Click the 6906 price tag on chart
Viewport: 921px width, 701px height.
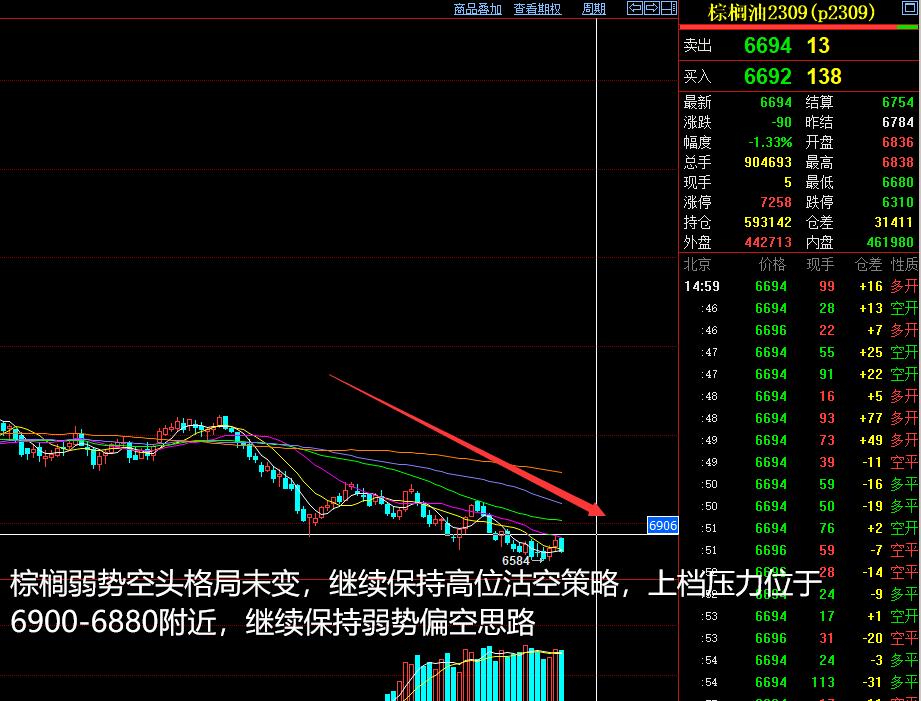point(662,525)
